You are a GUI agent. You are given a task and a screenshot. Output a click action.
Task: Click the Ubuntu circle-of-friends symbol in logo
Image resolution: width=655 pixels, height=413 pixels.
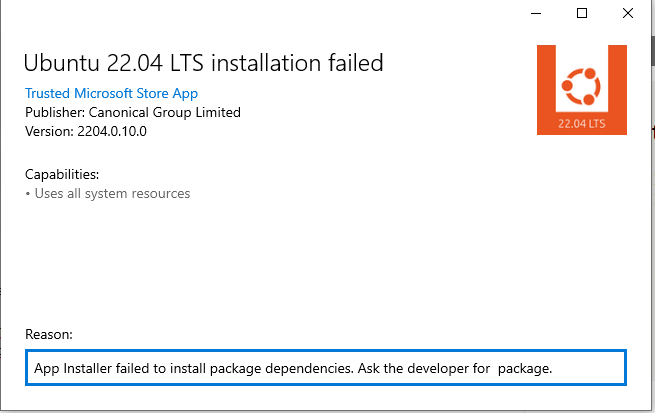[581, 86]
